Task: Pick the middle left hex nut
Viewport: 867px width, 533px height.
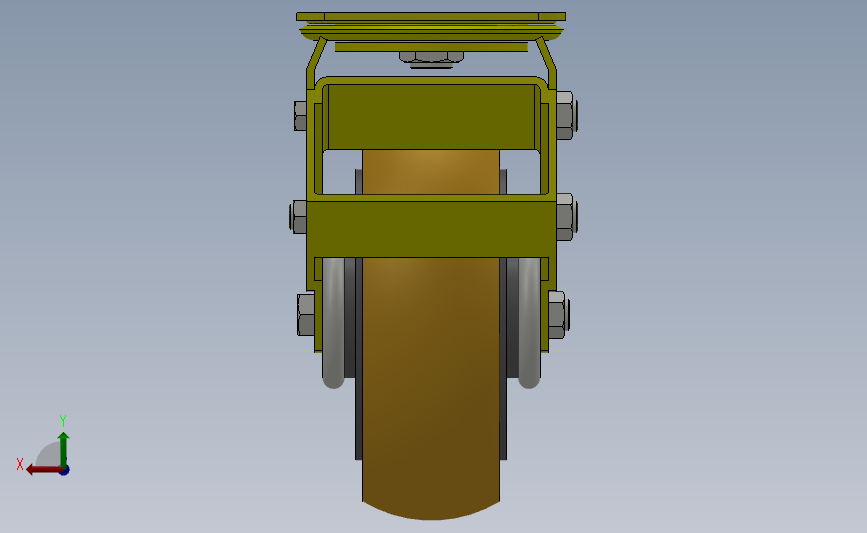Action: pos(298,217)
